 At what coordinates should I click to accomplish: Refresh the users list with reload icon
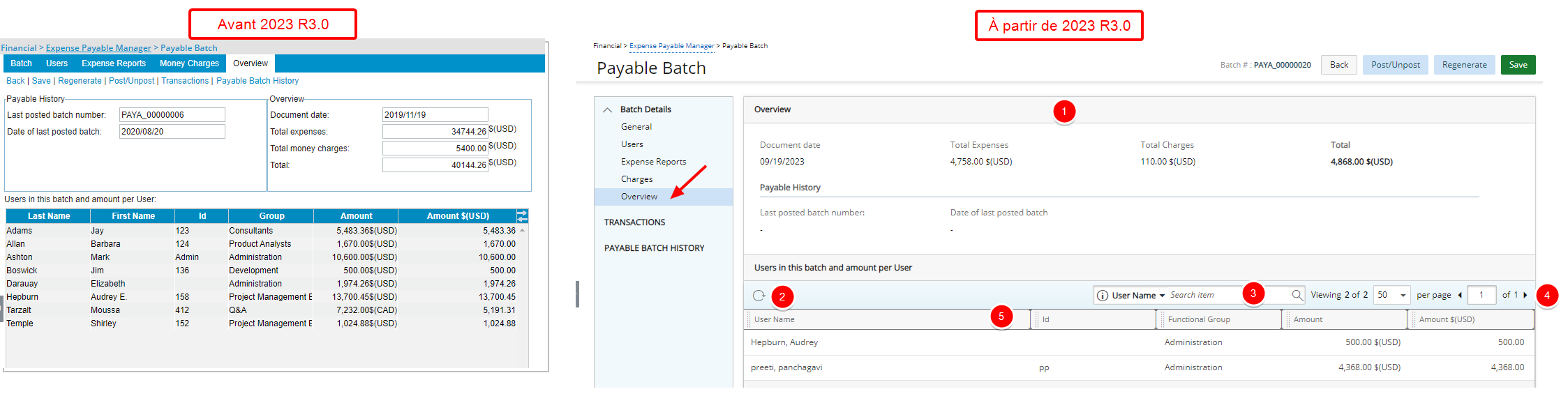tap(759, 296)
